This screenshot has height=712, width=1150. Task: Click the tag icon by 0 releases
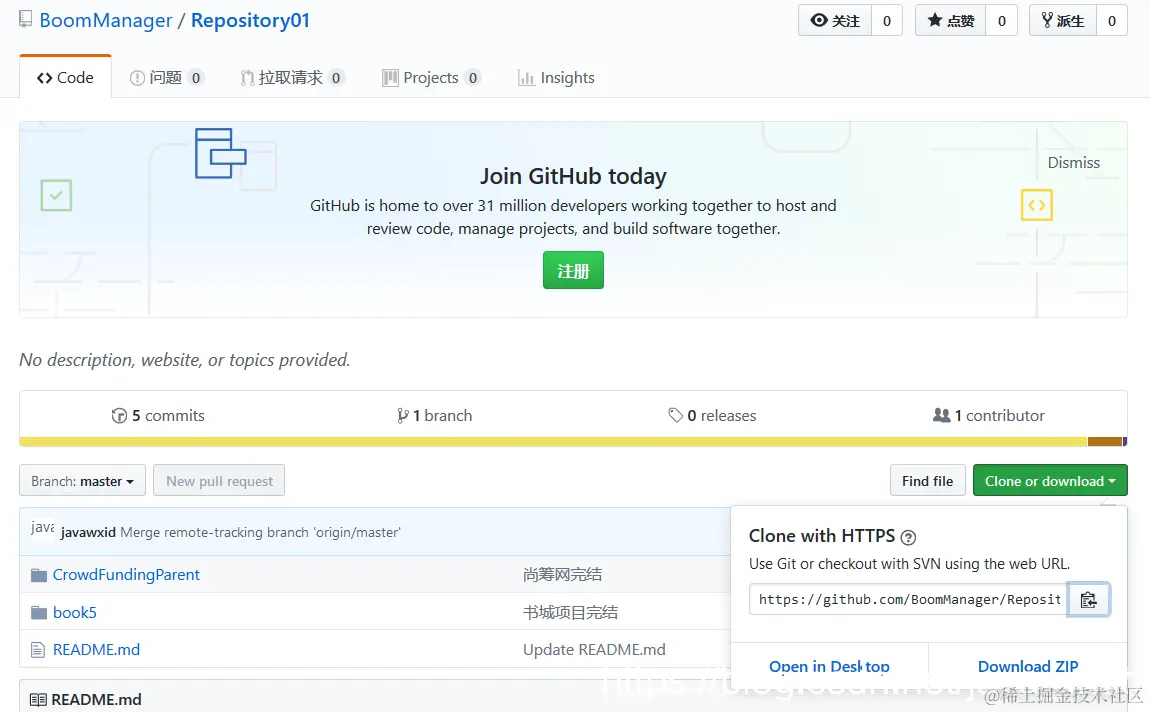click(675, 416)
